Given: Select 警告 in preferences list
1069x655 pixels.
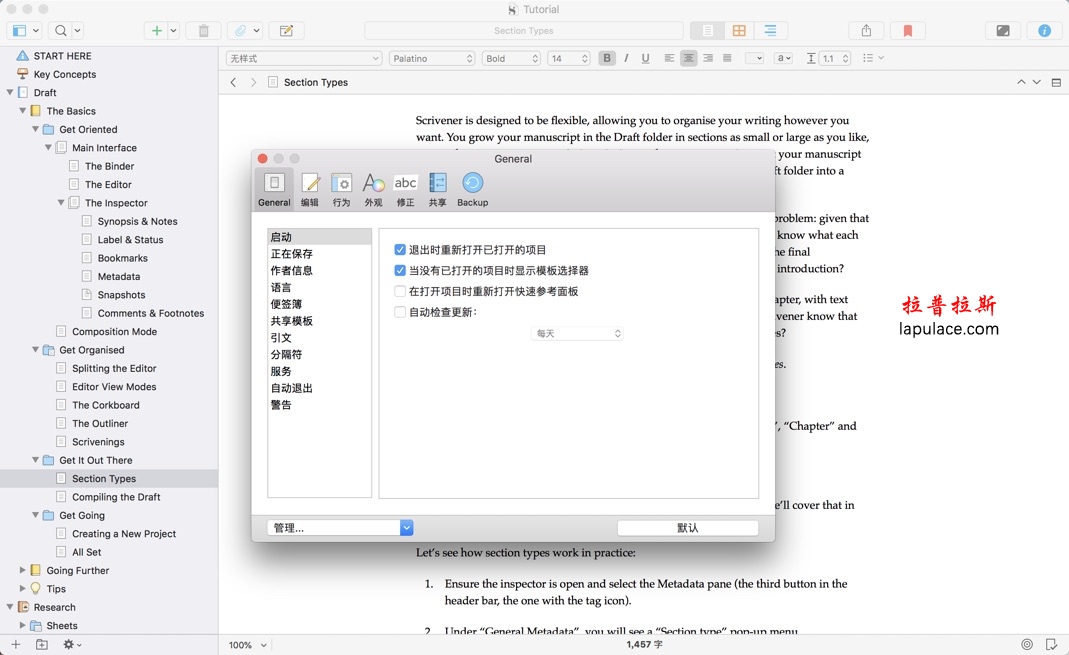Looking at the screenshot, I should click(x=319, y=405).
